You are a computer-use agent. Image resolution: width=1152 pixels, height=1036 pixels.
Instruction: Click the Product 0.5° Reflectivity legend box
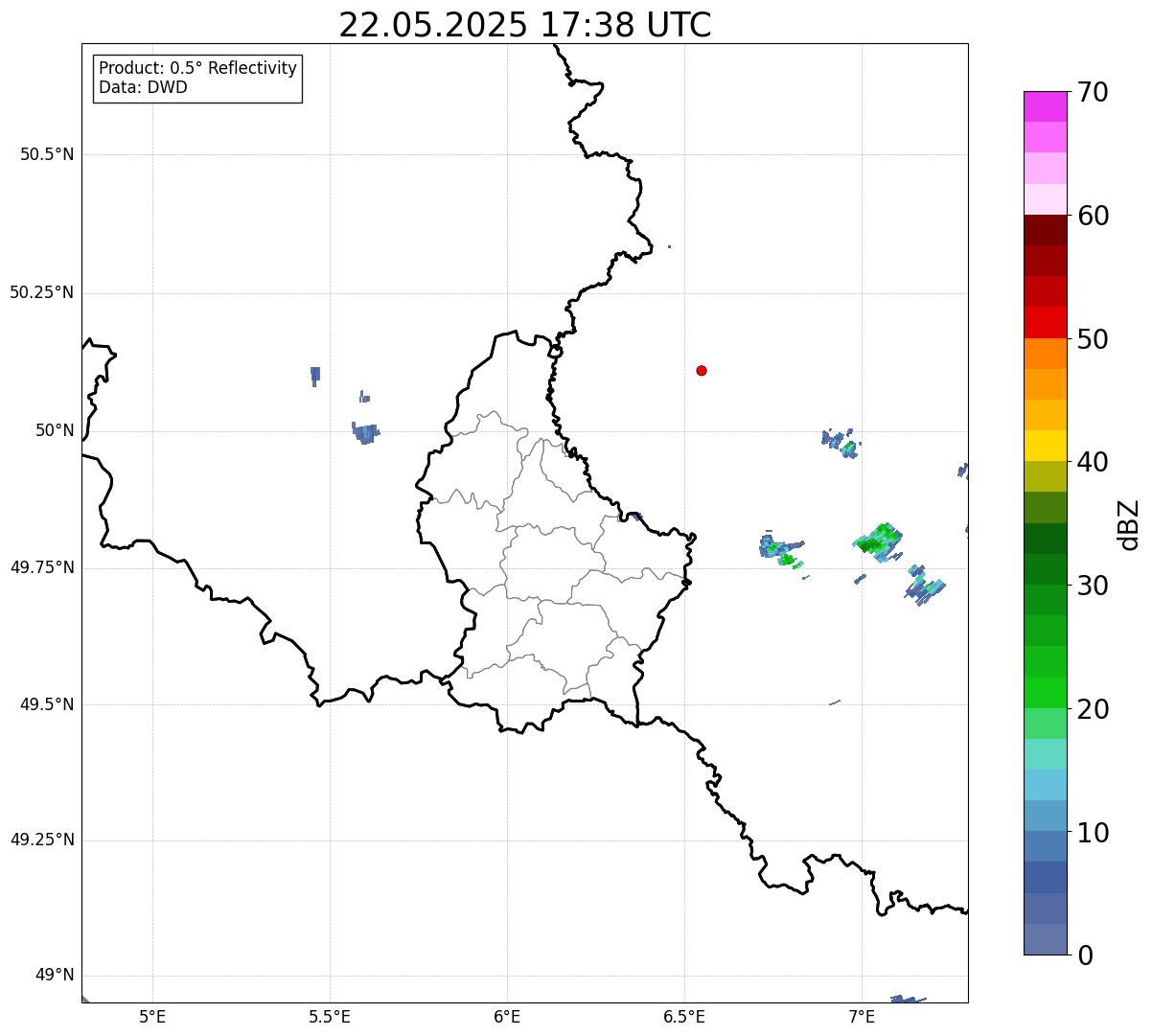[x=197, y=79]
